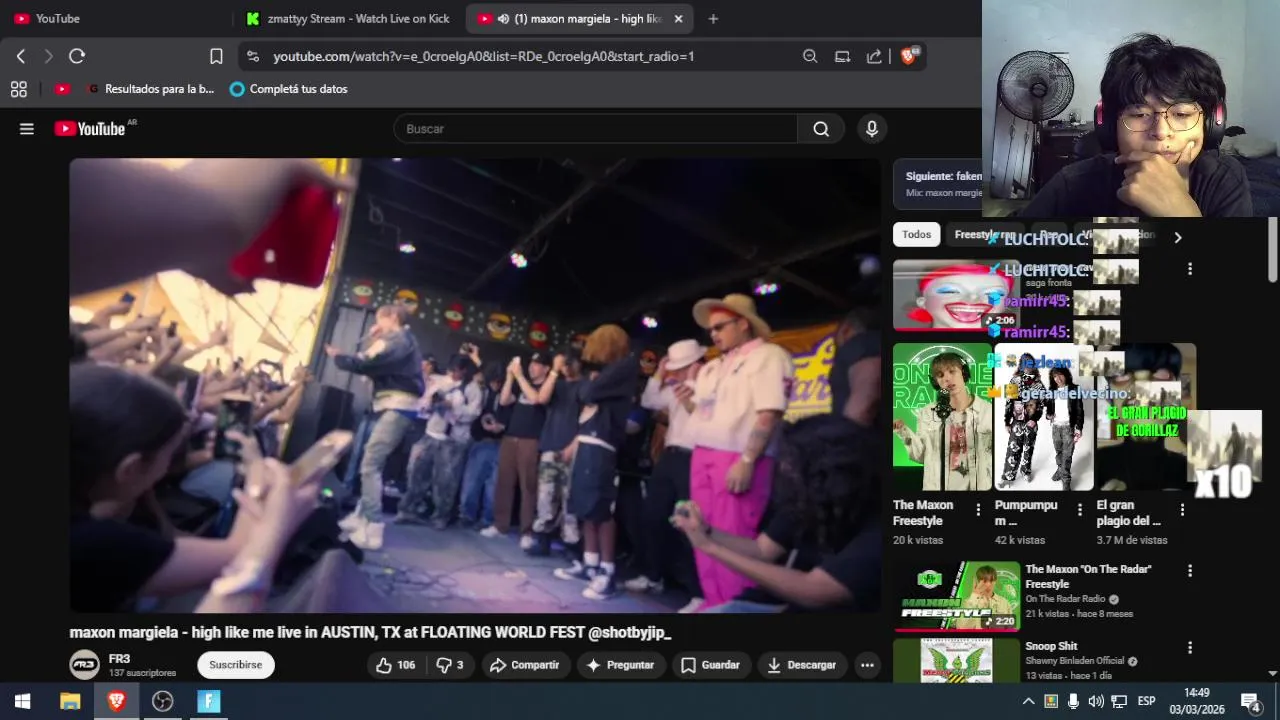Open The Maxon On The Radar thumbnail
Viewport: 1280px width, 720px height.
[x=956, y=596]
